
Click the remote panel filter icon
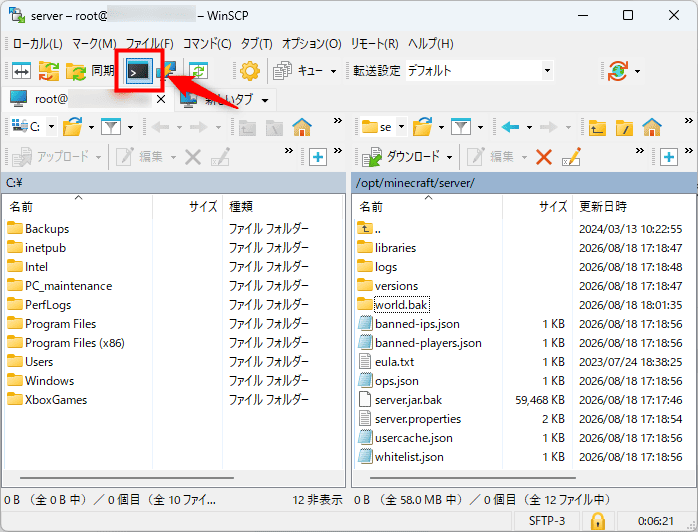pyautogui.click(x=461, y=127)
